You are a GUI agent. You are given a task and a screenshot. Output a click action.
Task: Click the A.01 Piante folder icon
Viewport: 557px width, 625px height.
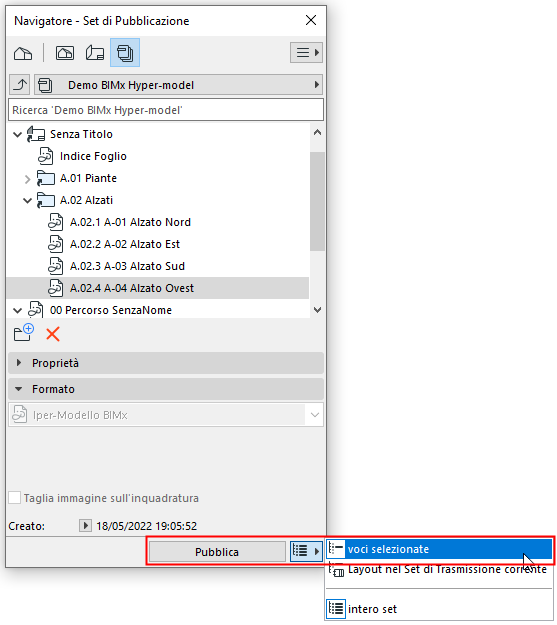click(x=45, y=178)
